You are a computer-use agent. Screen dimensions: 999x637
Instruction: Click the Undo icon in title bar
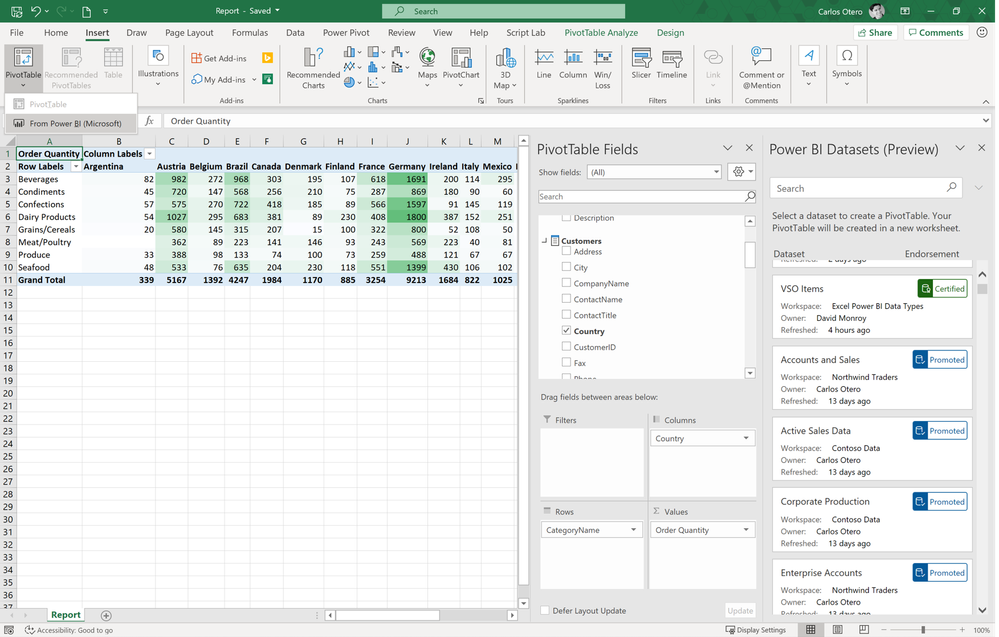(36, 11)
